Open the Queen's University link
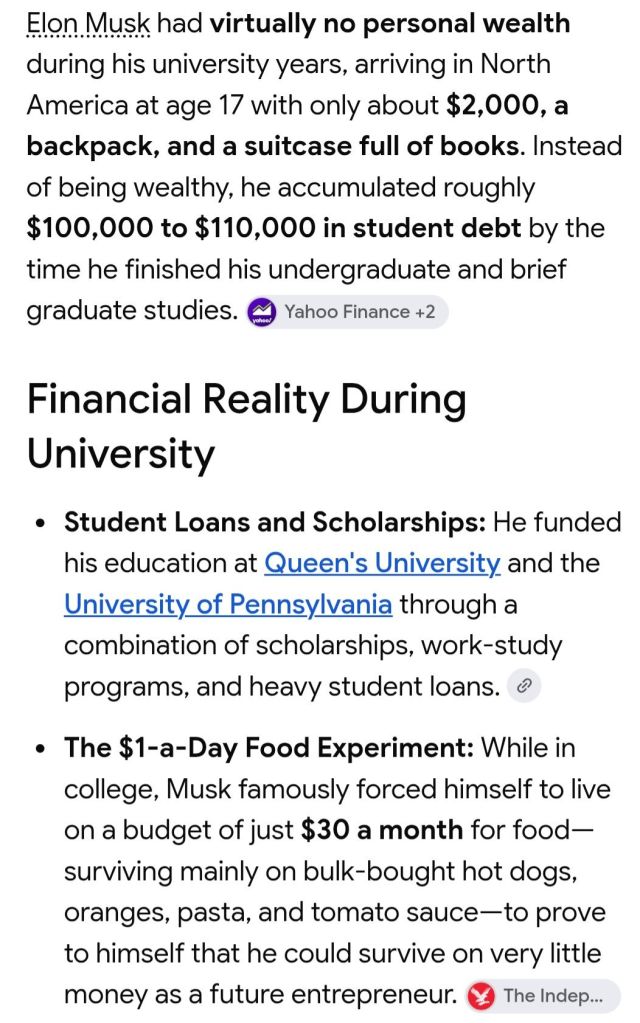This screenshot has height=1023, width=640. click(x=382, y=562)
